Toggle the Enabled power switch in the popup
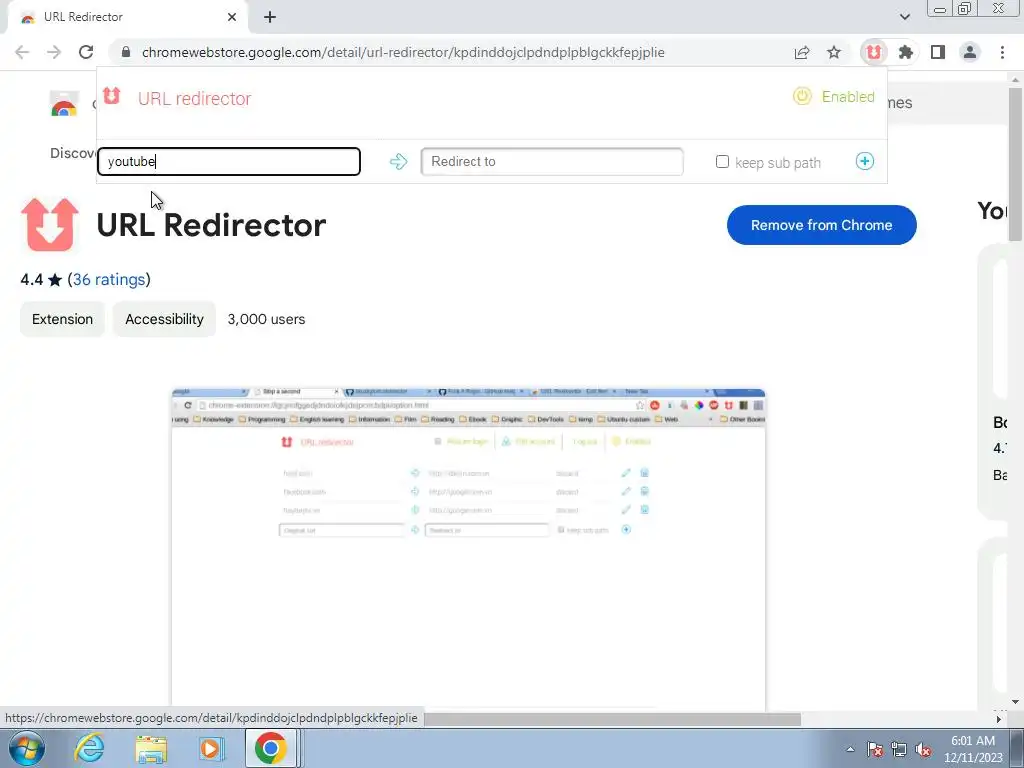This screenshot has width=1024, height=768. point(802,97)
